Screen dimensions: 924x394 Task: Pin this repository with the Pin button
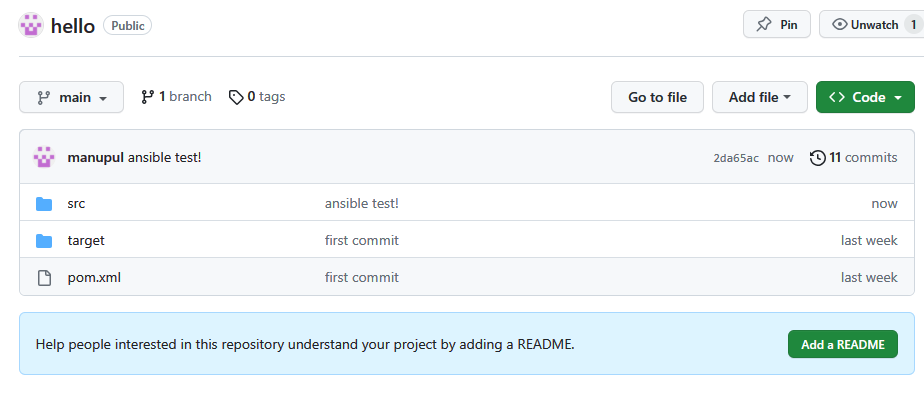(777, 24)
